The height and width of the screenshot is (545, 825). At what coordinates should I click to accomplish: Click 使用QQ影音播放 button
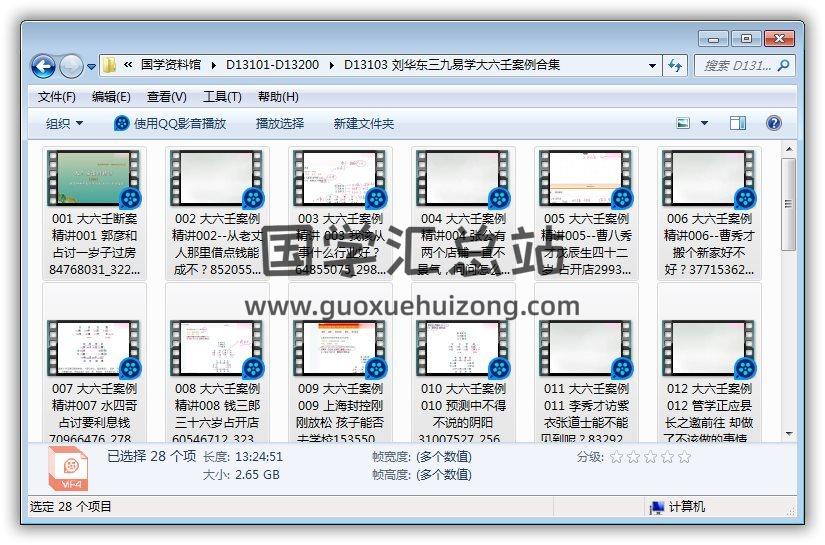click(170, 124)
